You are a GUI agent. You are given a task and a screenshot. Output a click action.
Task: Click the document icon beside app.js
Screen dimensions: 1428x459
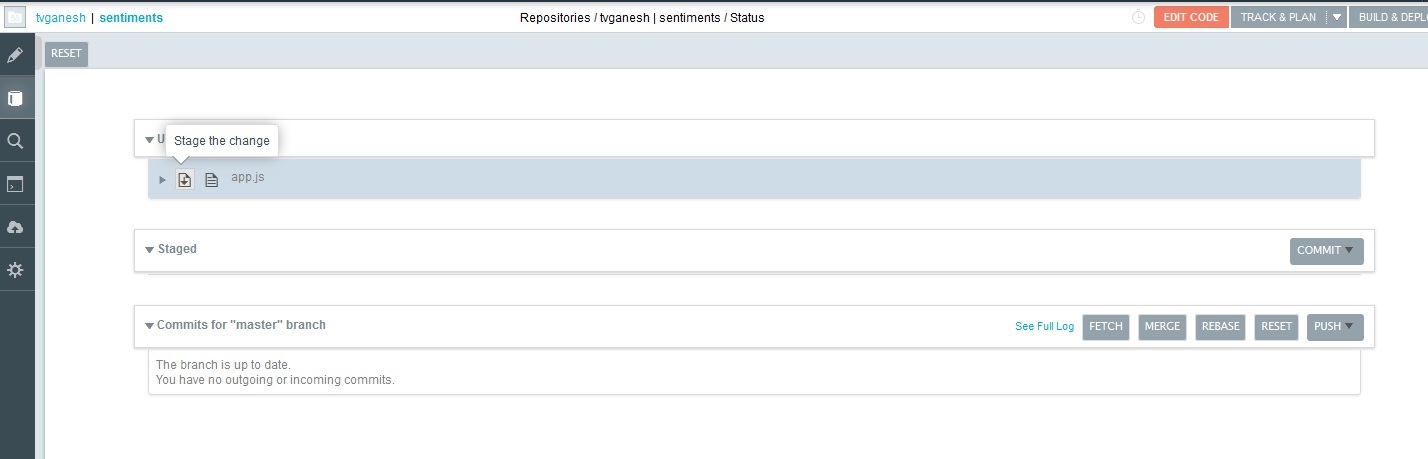coord(211,180)
